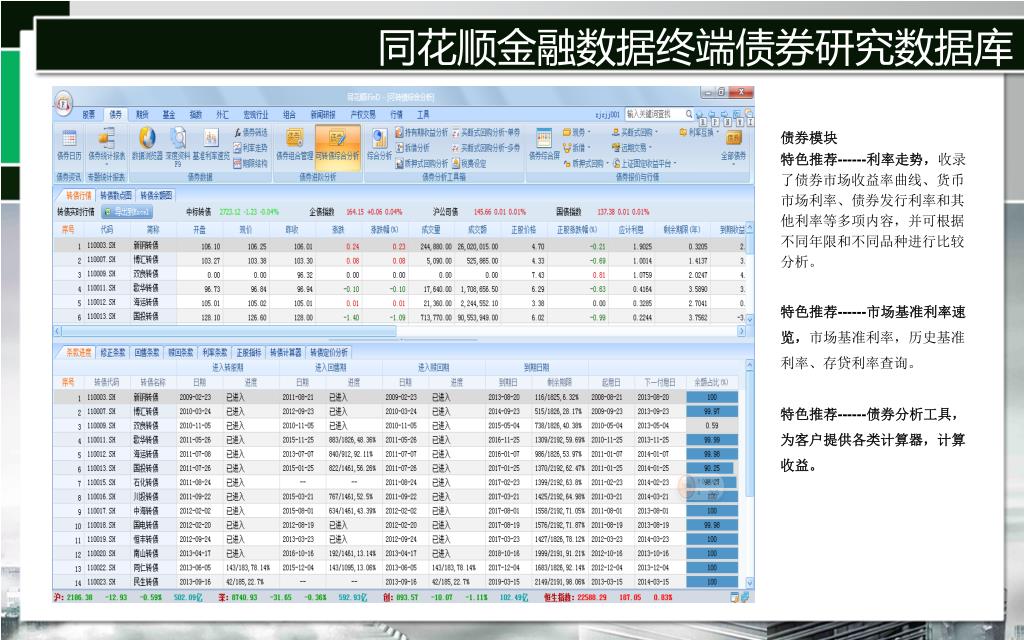This screenshot has width=1024, height=640.
Task: Open 税费设定 tax fee settings
Action: click(x=469, y=163)
